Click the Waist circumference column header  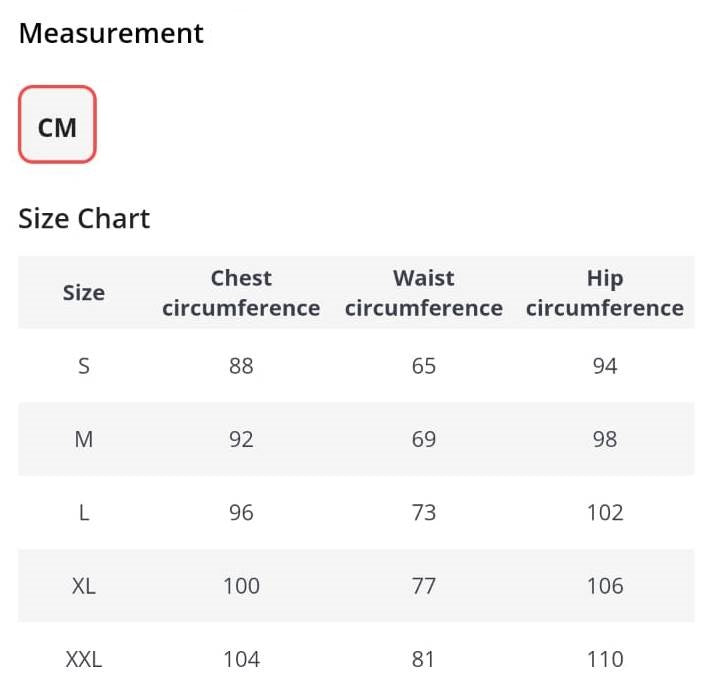tap(424, 293)
